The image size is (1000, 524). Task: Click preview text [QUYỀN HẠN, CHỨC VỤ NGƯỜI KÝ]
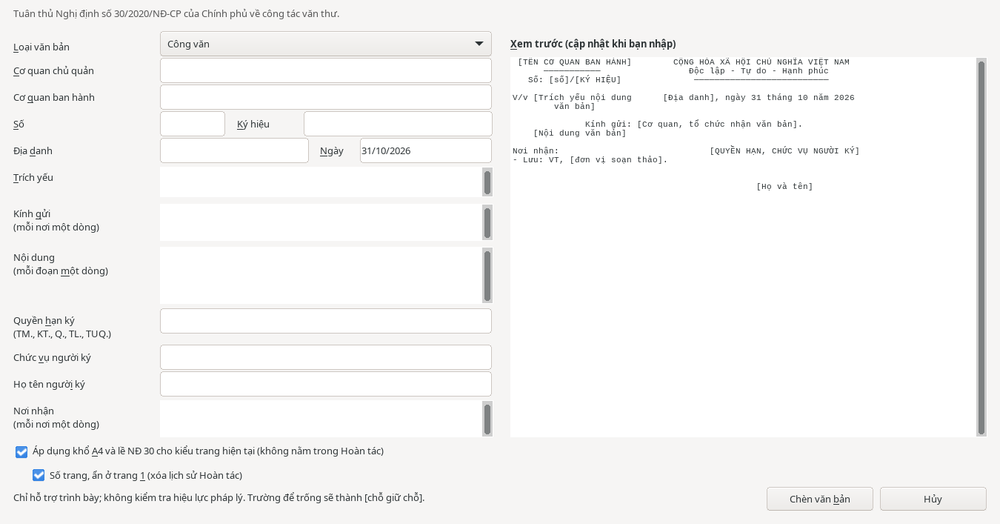click(784, 151)
